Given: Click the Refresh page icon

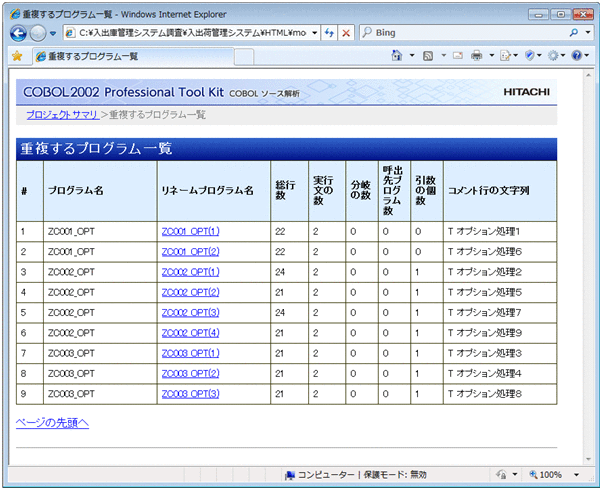Looking at the screenshot, I should click(329, 33).
